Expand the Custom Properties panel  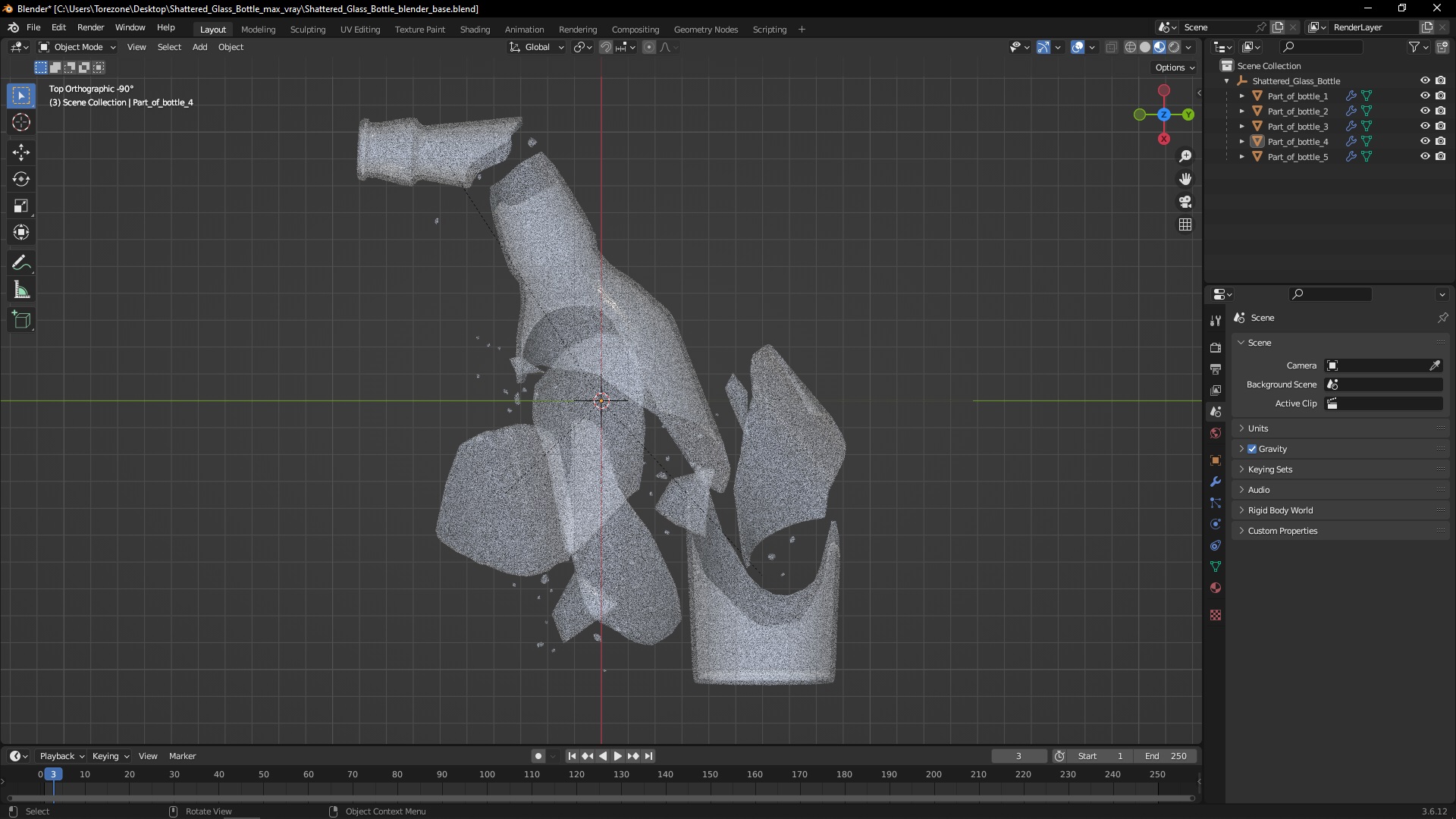click(x=1282, y=531)
